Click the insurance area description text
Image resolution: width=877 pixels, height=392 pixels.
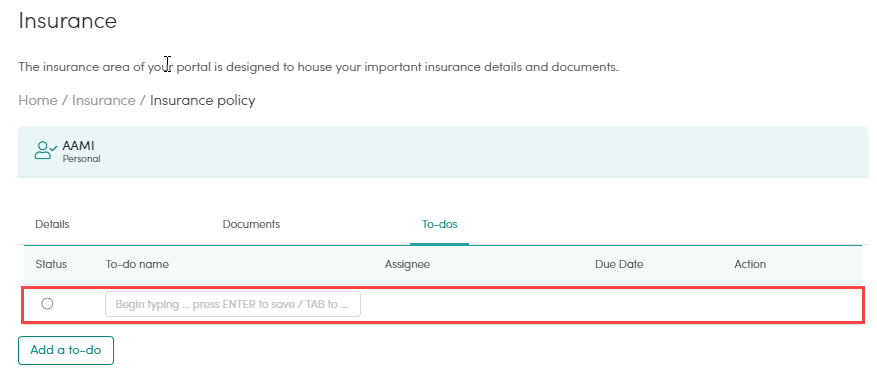(318, 67)
